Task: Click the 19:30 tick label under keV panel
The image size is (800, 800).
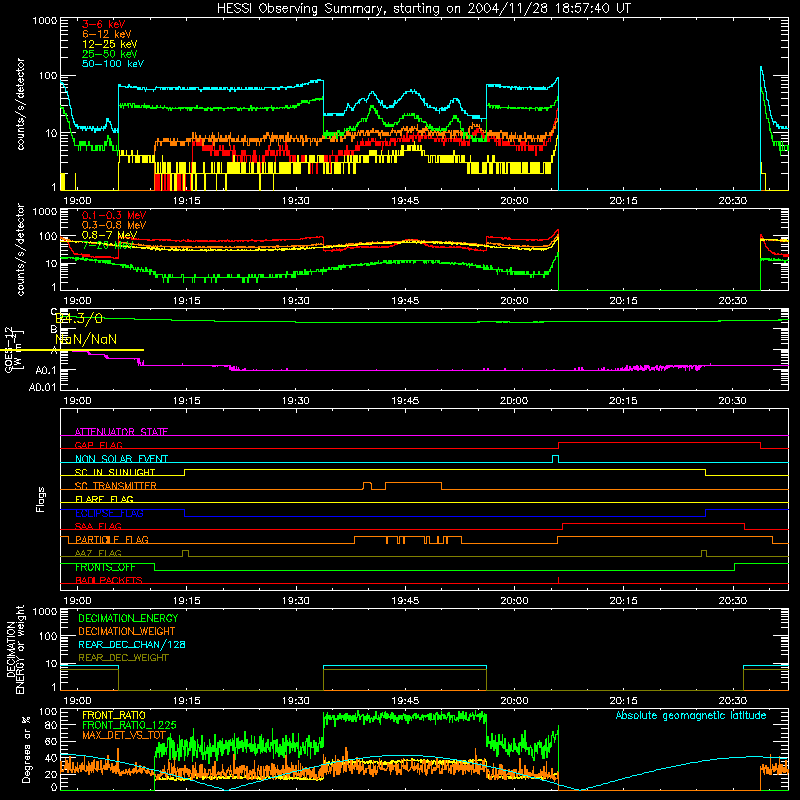Action: 295,201
